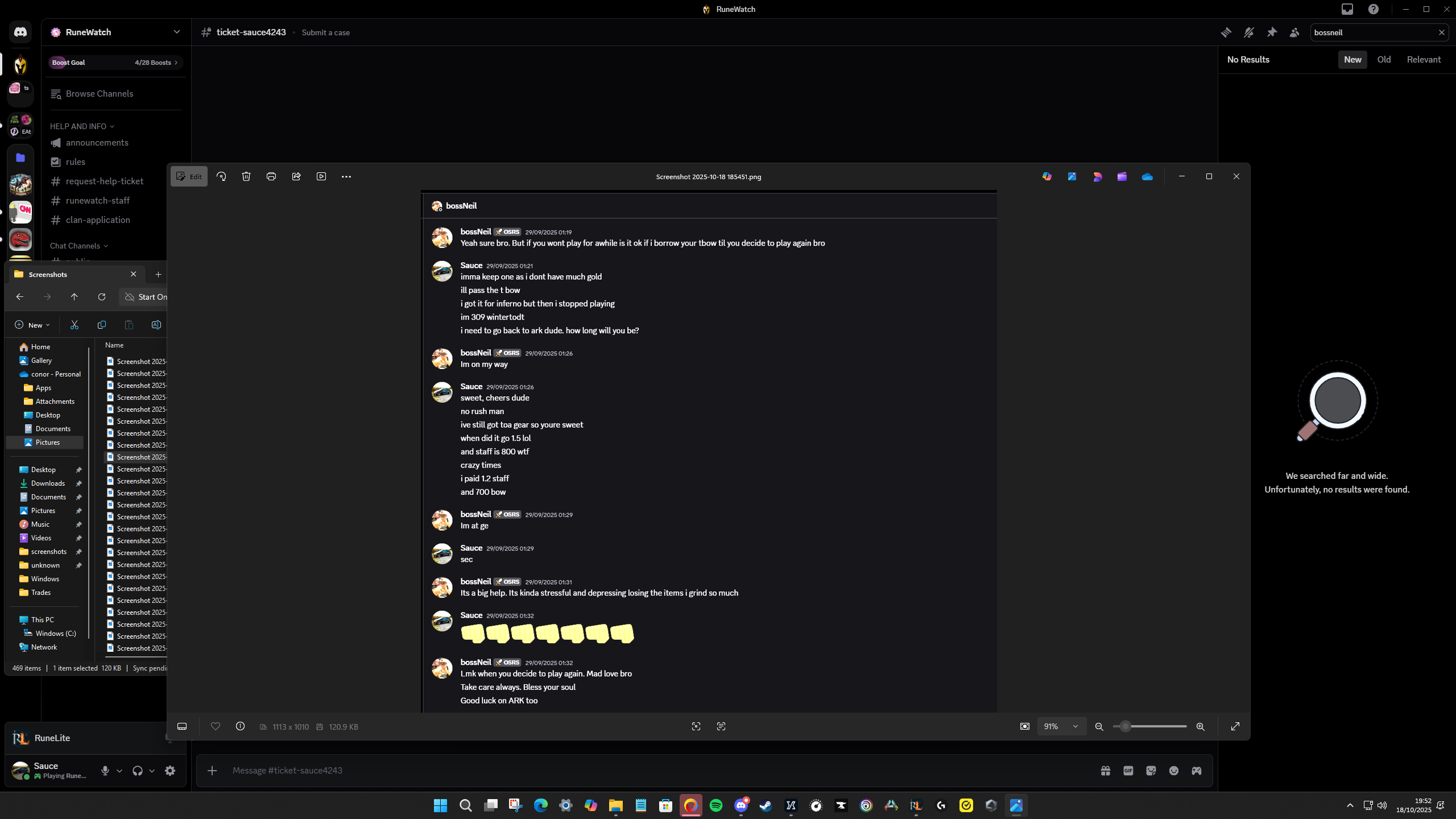Show the Discord member list icon

(1294, 32)
